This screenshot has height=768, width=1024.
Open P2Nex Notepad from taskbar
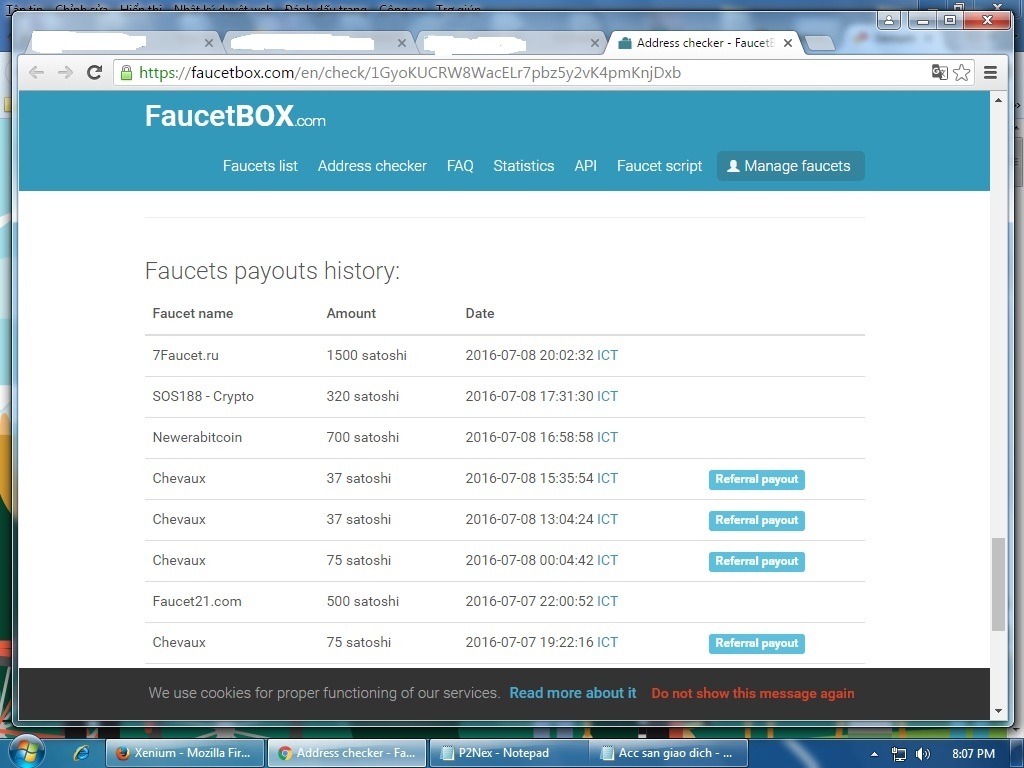coord(509,753)
